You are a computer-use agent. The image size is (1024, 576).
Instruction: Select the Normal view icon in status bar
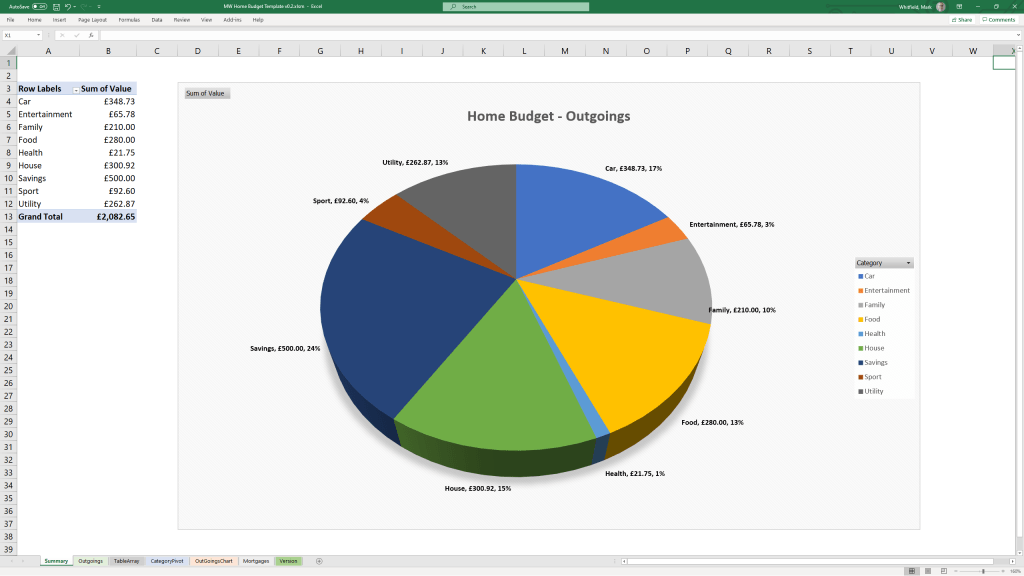click(x=911, y=570)
